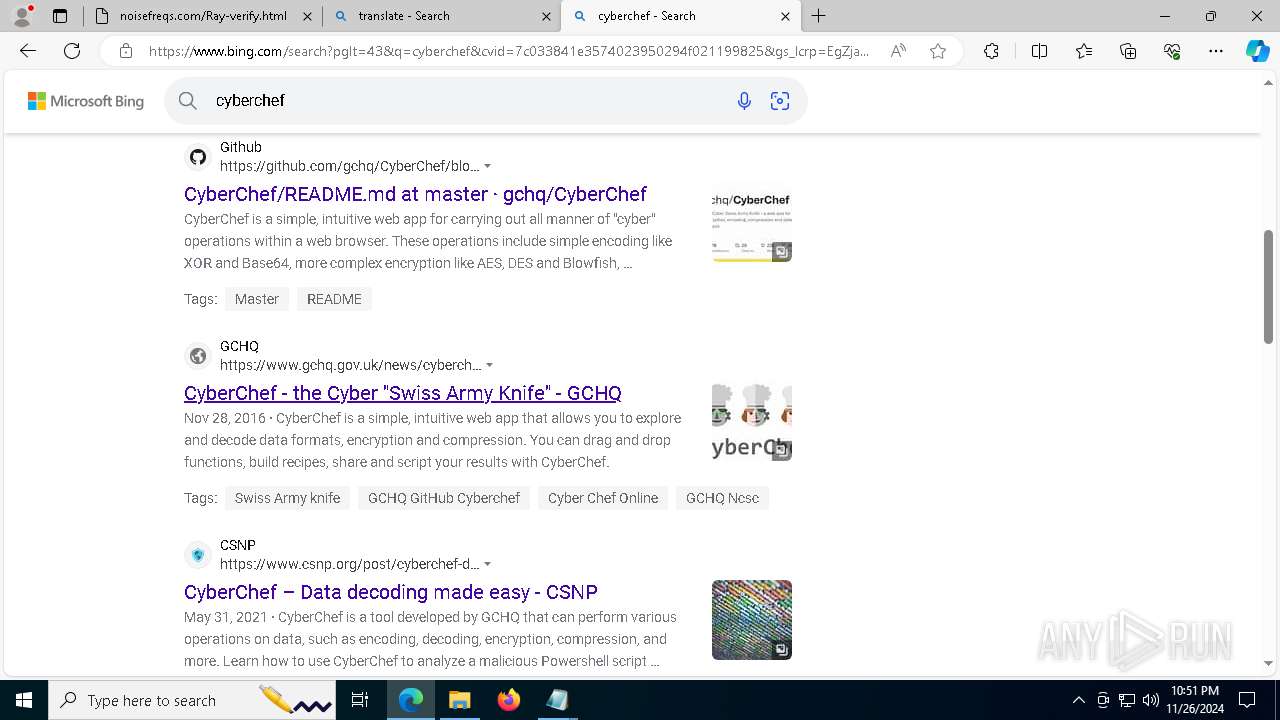Search using the visual search camera icon
Screen dimensions: 1280x720
(x=780, y=101)
